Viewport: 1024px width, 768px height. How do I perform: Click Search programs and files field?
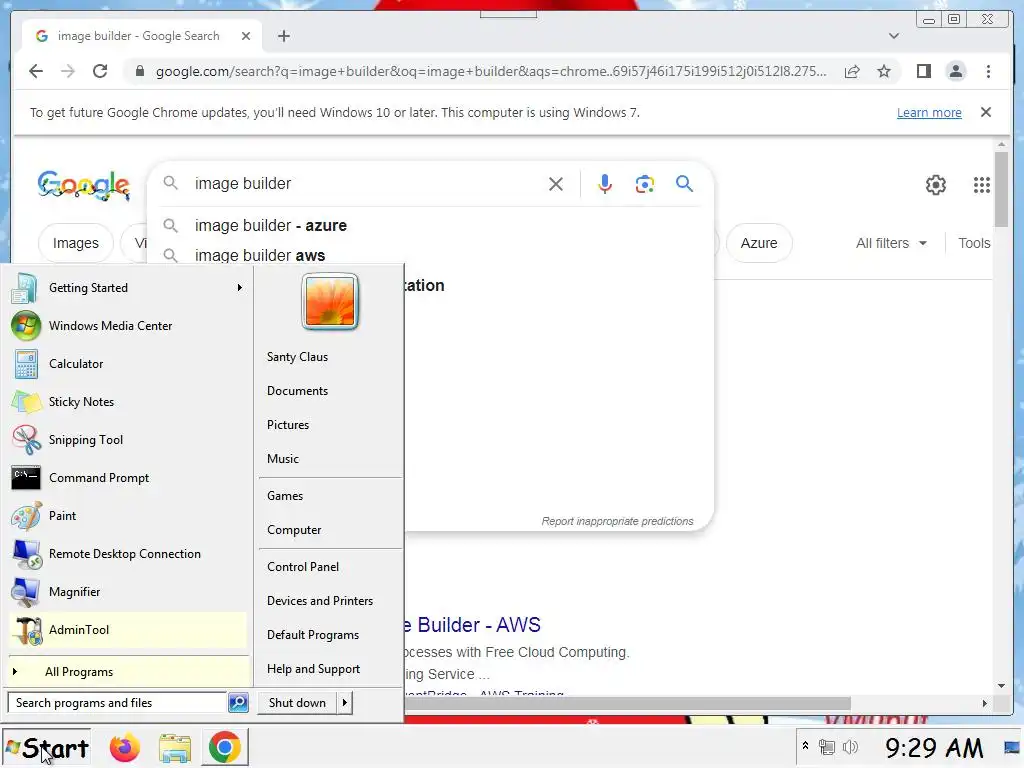(x=118, y=703)
